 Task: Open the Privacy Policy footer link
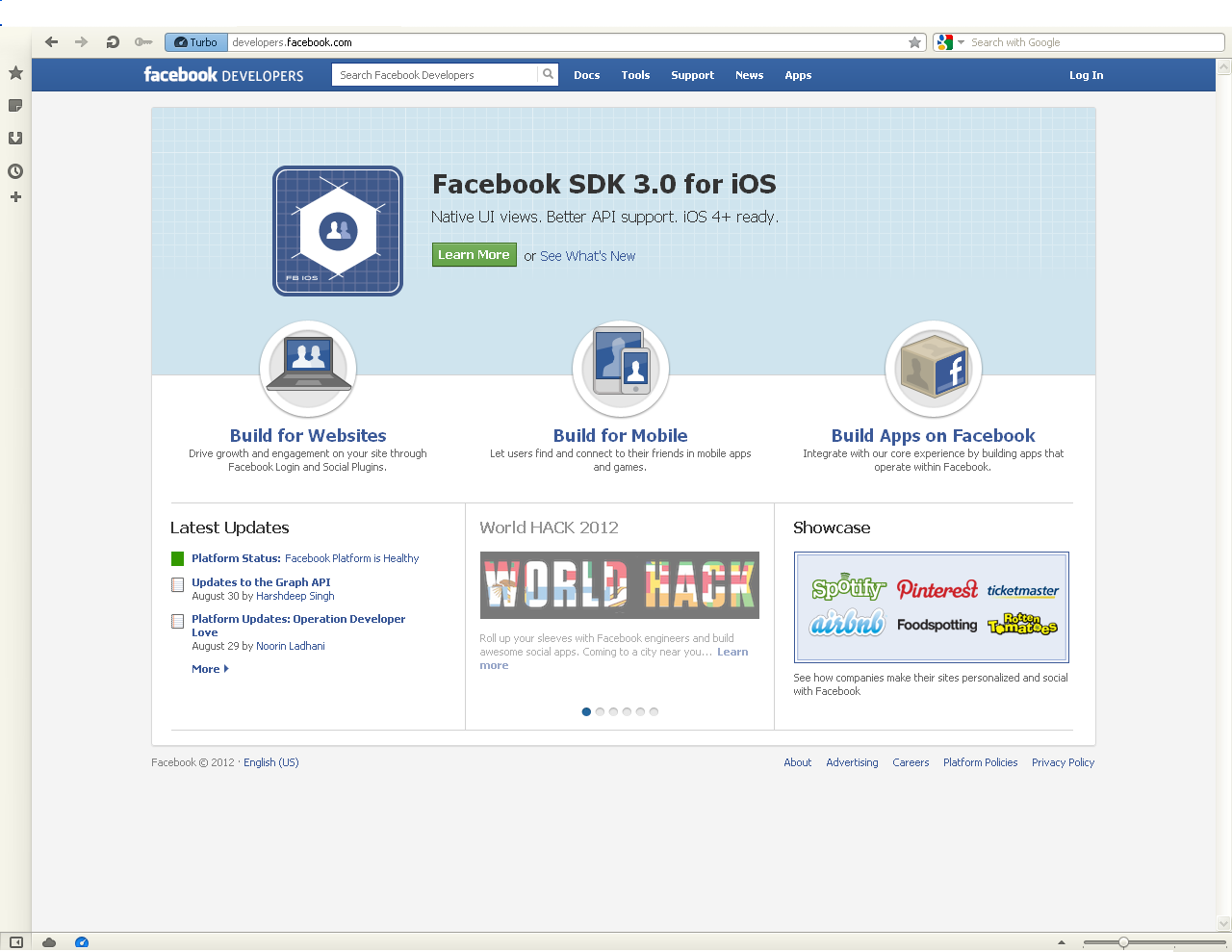coord(1064,762)
